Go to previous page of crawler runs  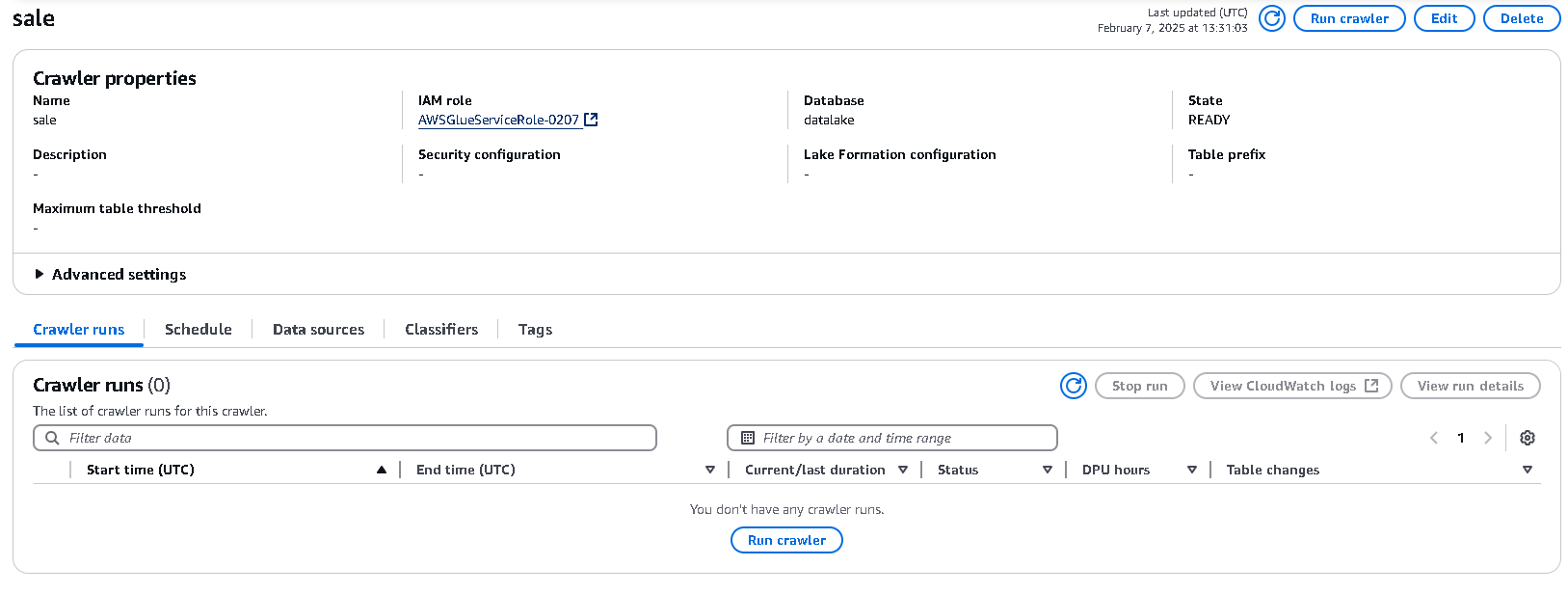[x=1434, y=438]
